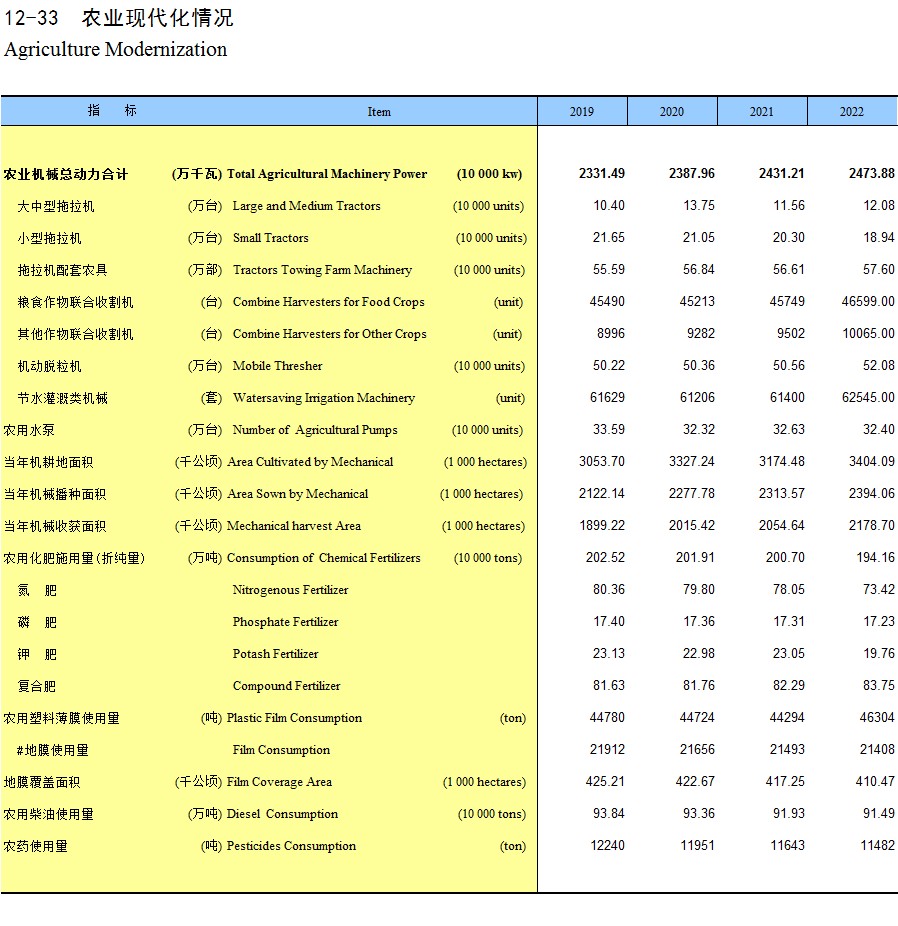Click 'Combine Harvesters for Other Crops' label
This screenshot has width=898, height=926.
pos(329,334)
